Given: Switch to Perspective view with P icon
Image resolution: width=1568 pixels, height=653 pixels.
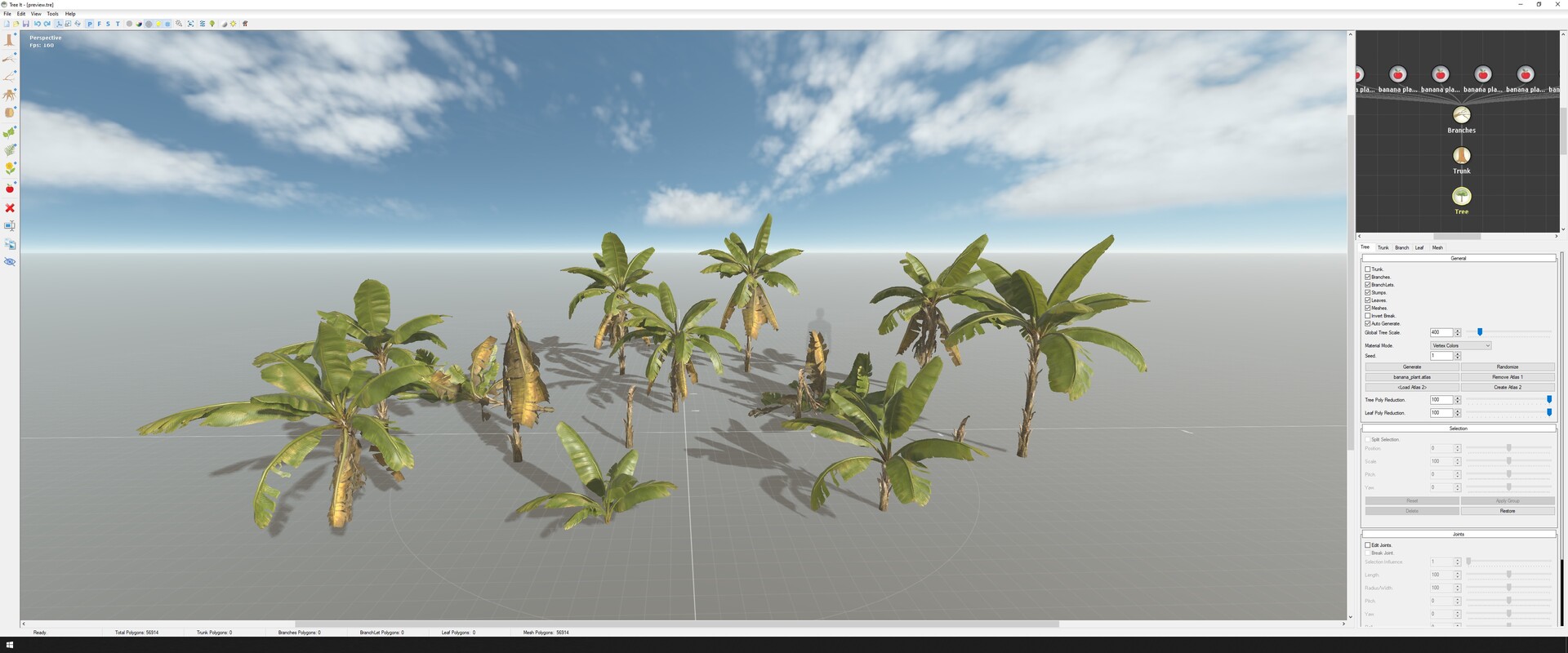Looking at the screenshot, I should [90, 24].
